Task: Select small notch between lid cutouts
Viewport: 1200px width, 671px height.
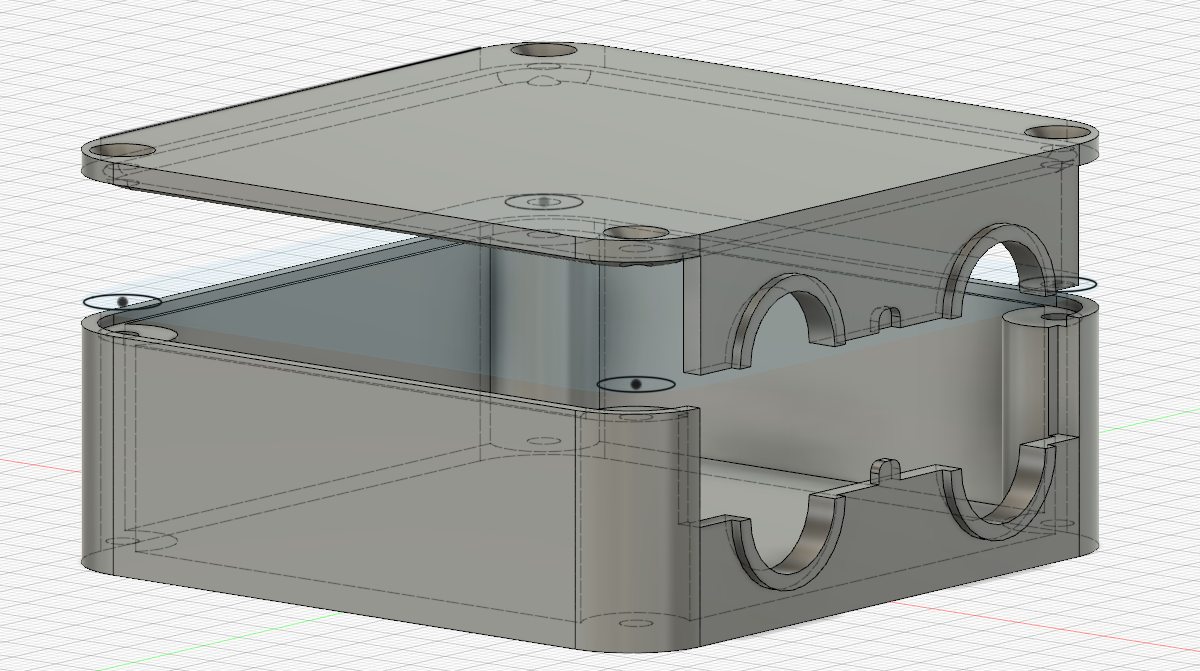Action: (888, 317)
